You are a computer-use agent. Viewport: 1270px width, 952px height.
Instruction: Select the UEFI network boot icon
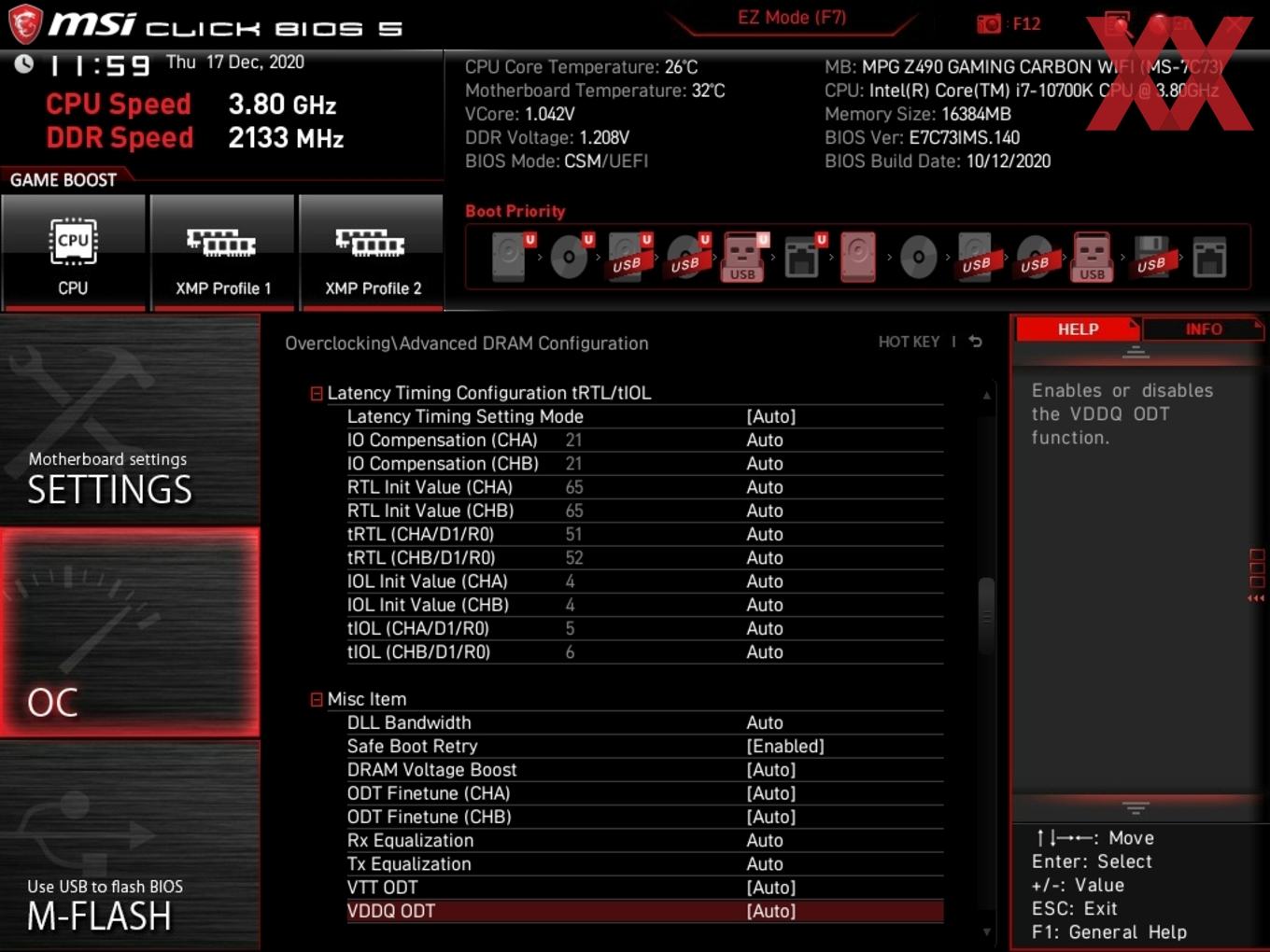click(x=803, y=257)
